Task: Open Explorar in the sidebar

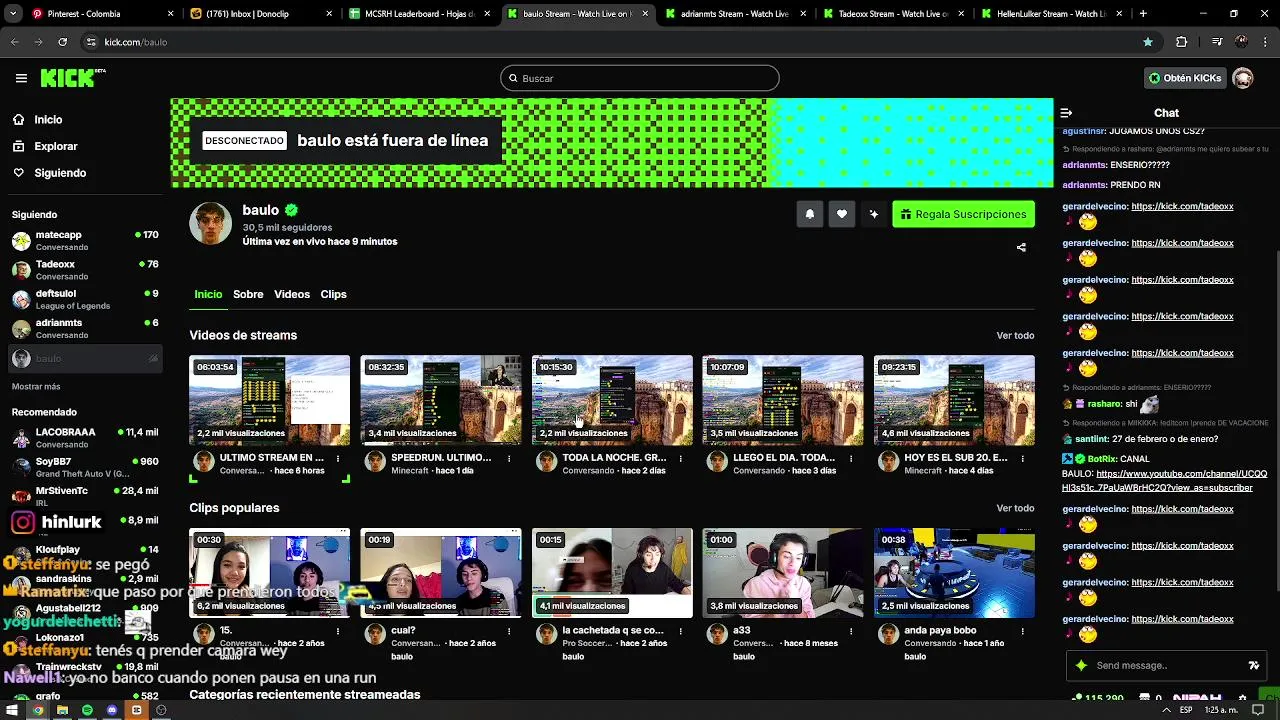Action: (55, 146)
